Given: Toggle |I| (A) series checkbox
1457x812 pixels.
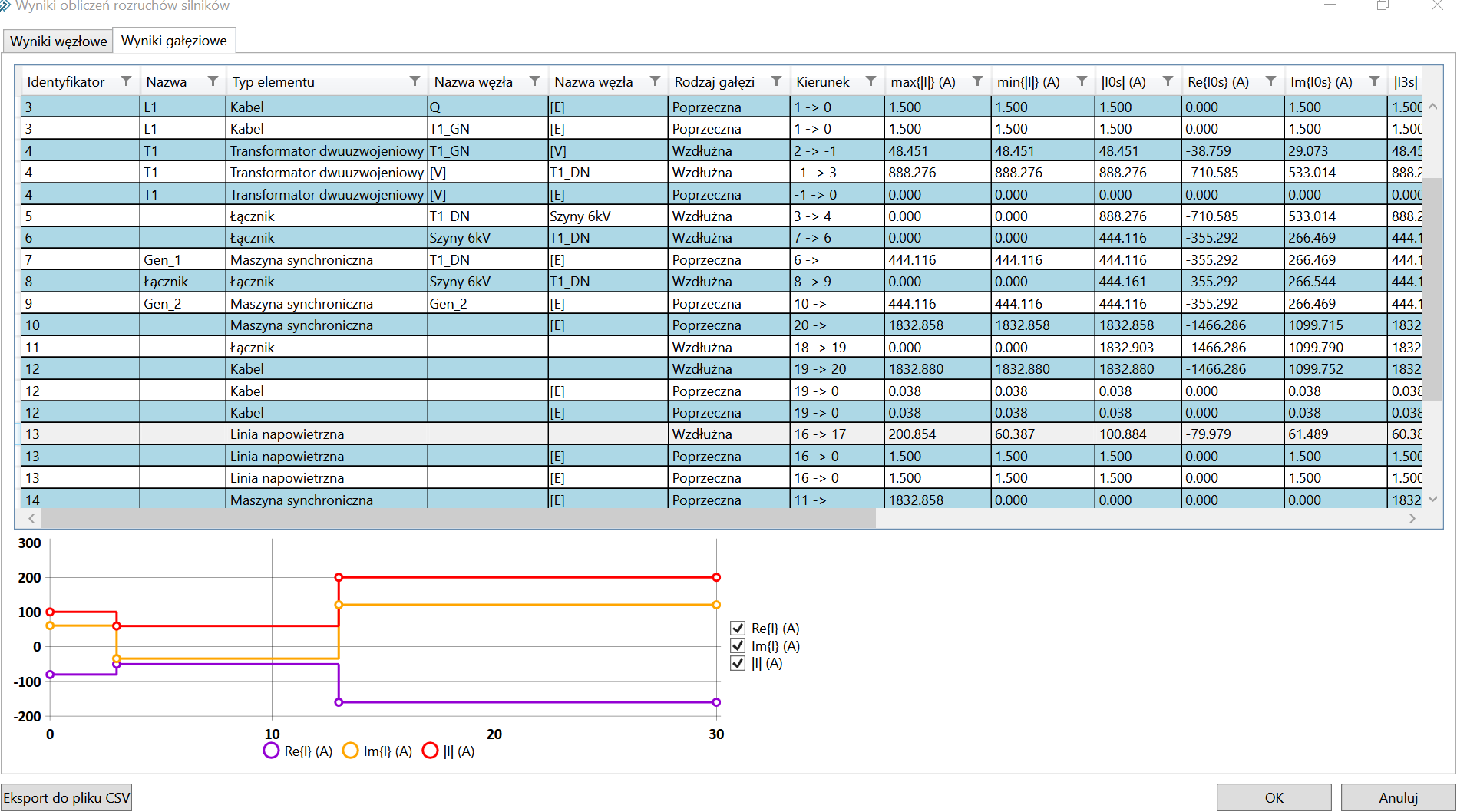Looking at the screenshot, I should [x=738, y=663].
